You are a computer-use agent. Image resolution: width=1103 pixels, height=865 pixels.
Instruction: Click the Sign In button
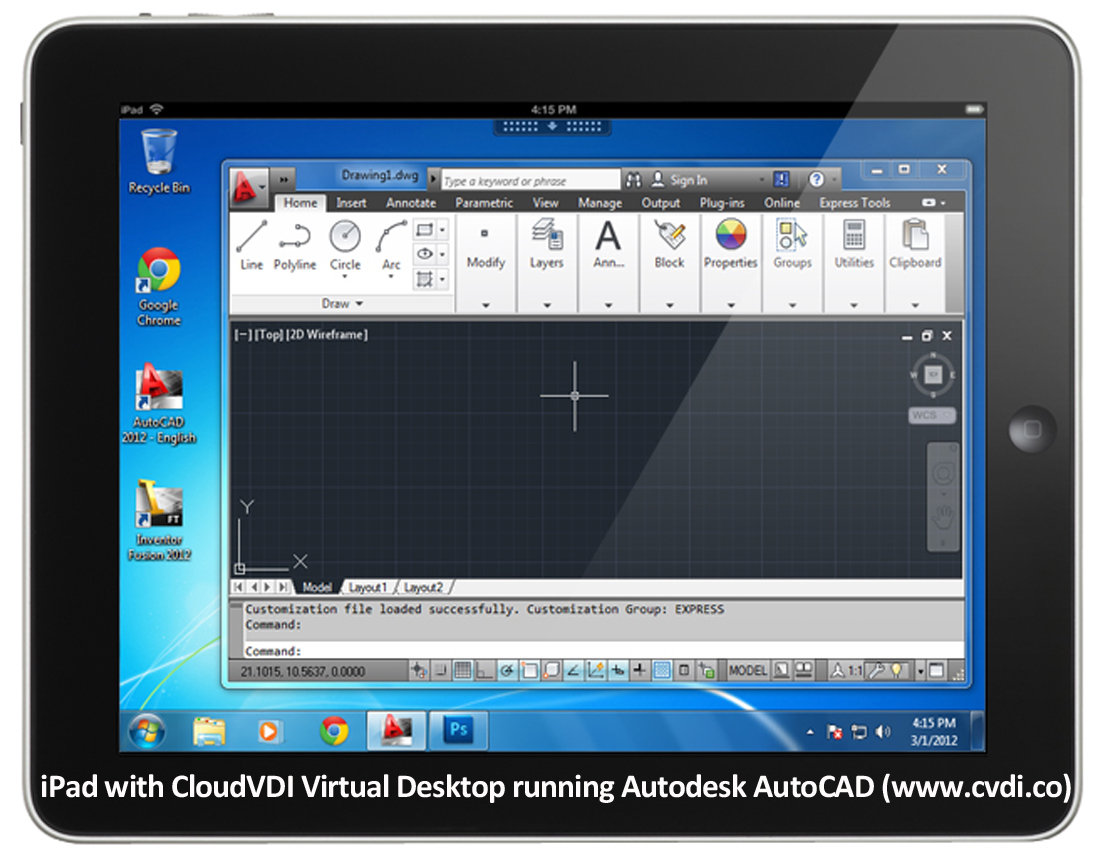[x=680, y=180]
